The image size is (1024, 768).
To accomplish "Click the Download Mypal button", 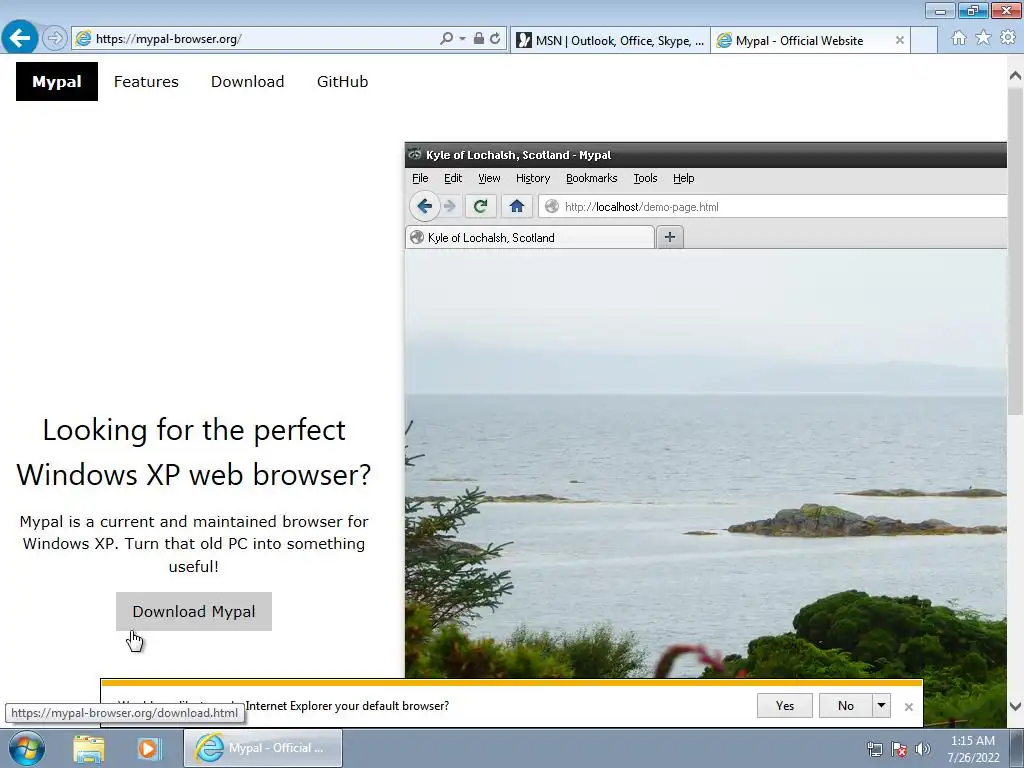I will pyautogui.click(x=194, y=611).
